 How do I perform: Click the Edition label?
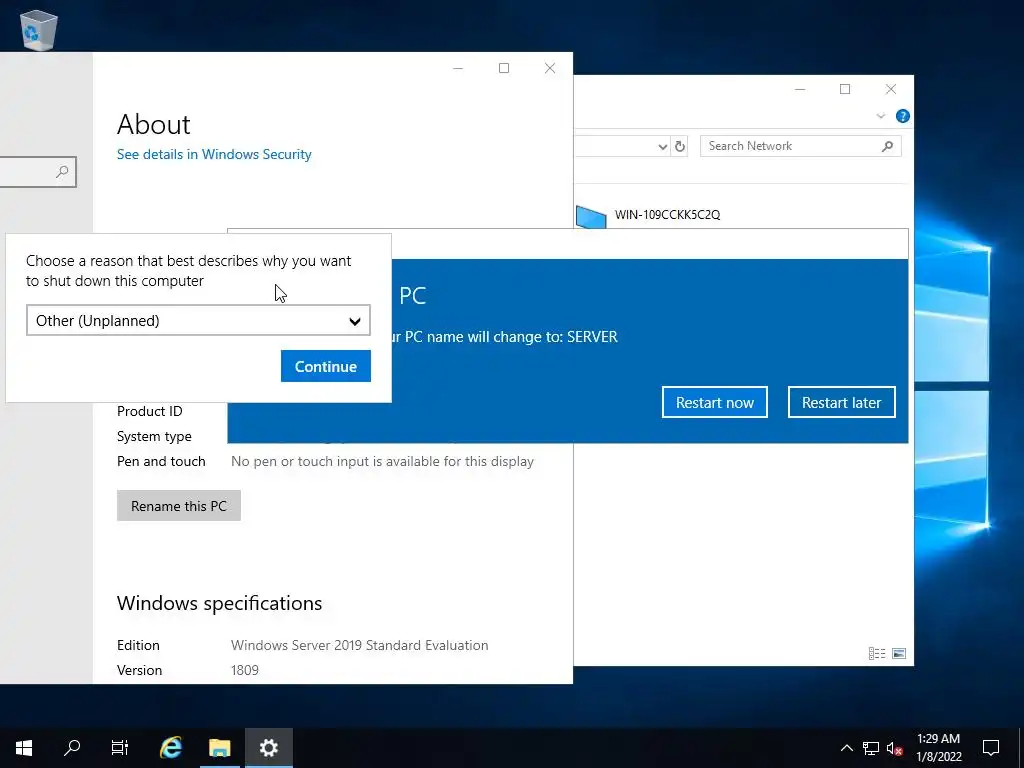click(x=138, y=645)
